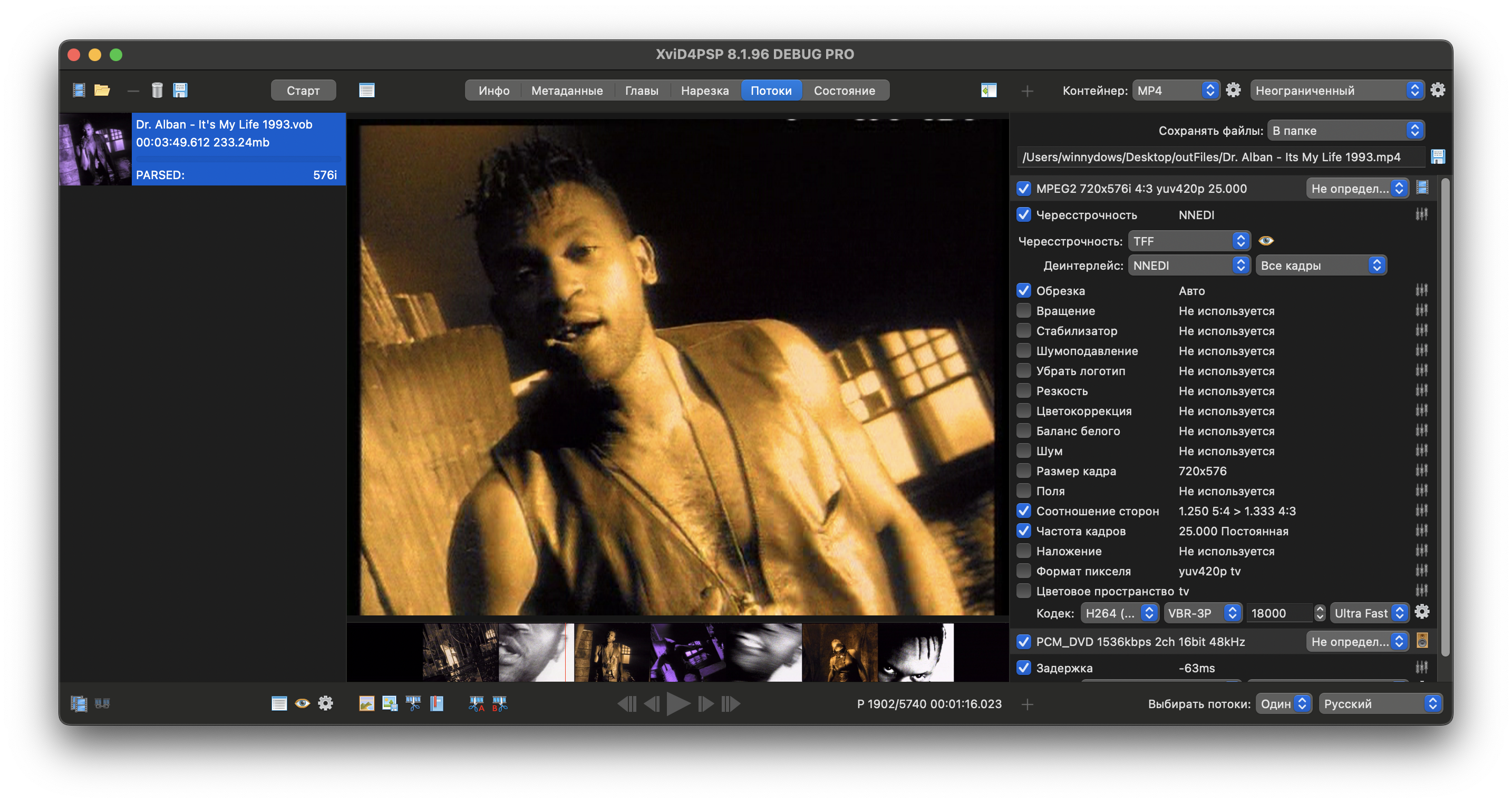The image size is (1512, 803).
Task: Set cut point B with scissors B icon
Action: pos(499,703)
